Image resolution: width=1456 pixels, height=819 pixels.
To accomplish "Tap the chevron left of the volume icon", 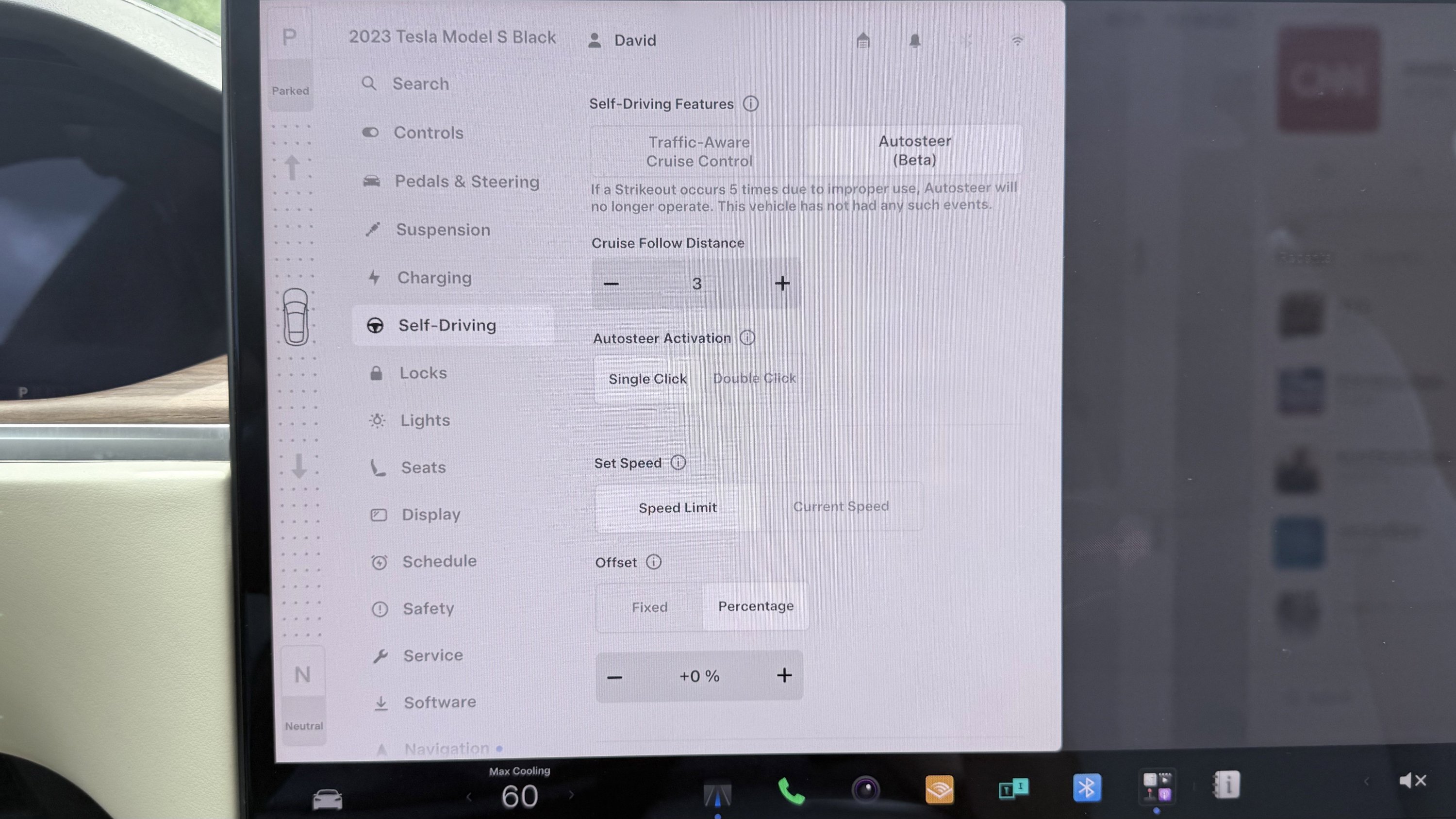I will pos(1366,782).
